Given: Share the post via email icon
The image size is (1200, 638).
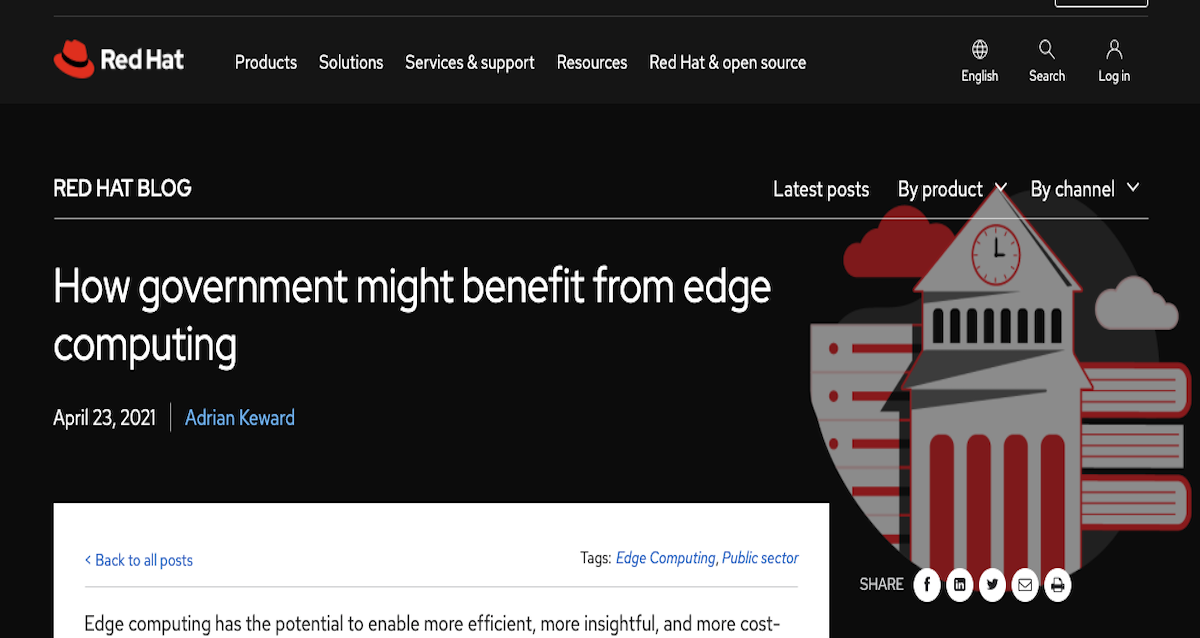Looking at the screenshot, I should (1024, 585).
